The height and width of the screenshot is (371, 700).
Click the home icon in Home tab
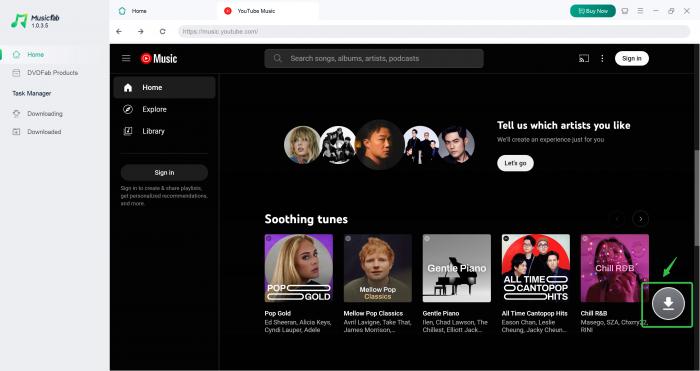pyautogui.click(x=122, y=11)
